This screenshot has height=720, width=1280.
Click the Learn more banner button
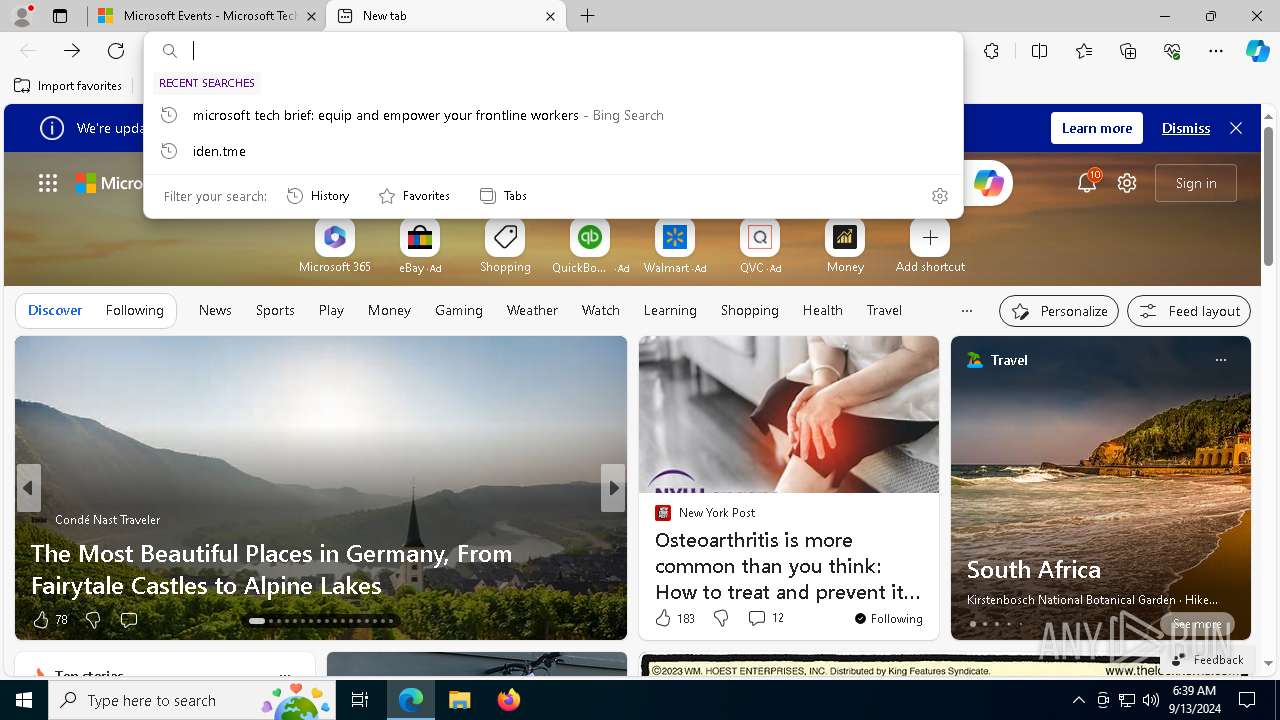[1097, 128]
